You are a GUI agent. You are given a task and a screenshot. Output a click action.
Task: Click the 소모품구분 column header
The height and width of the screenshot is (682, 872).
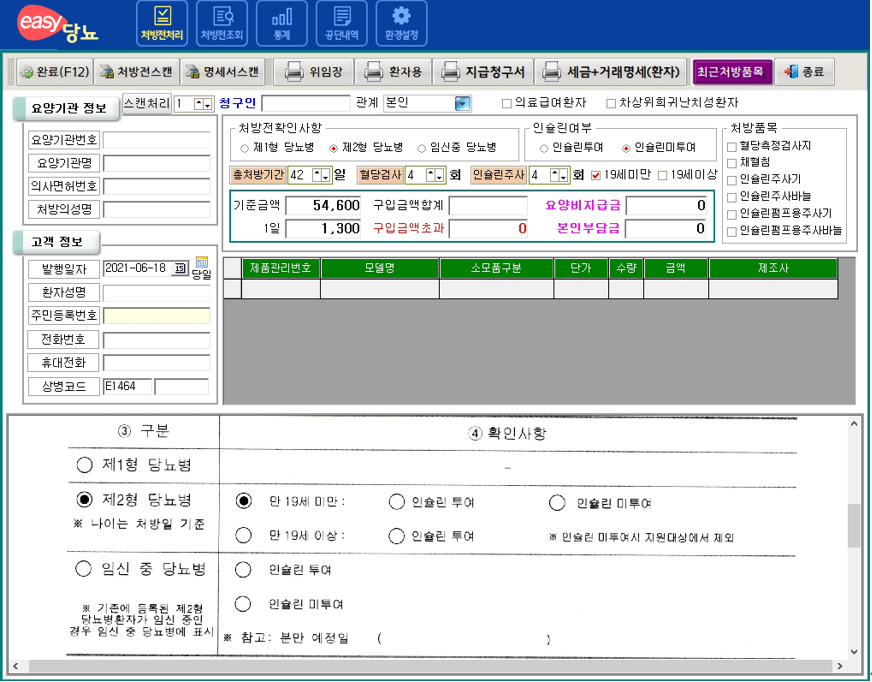[x=496, y=268]
